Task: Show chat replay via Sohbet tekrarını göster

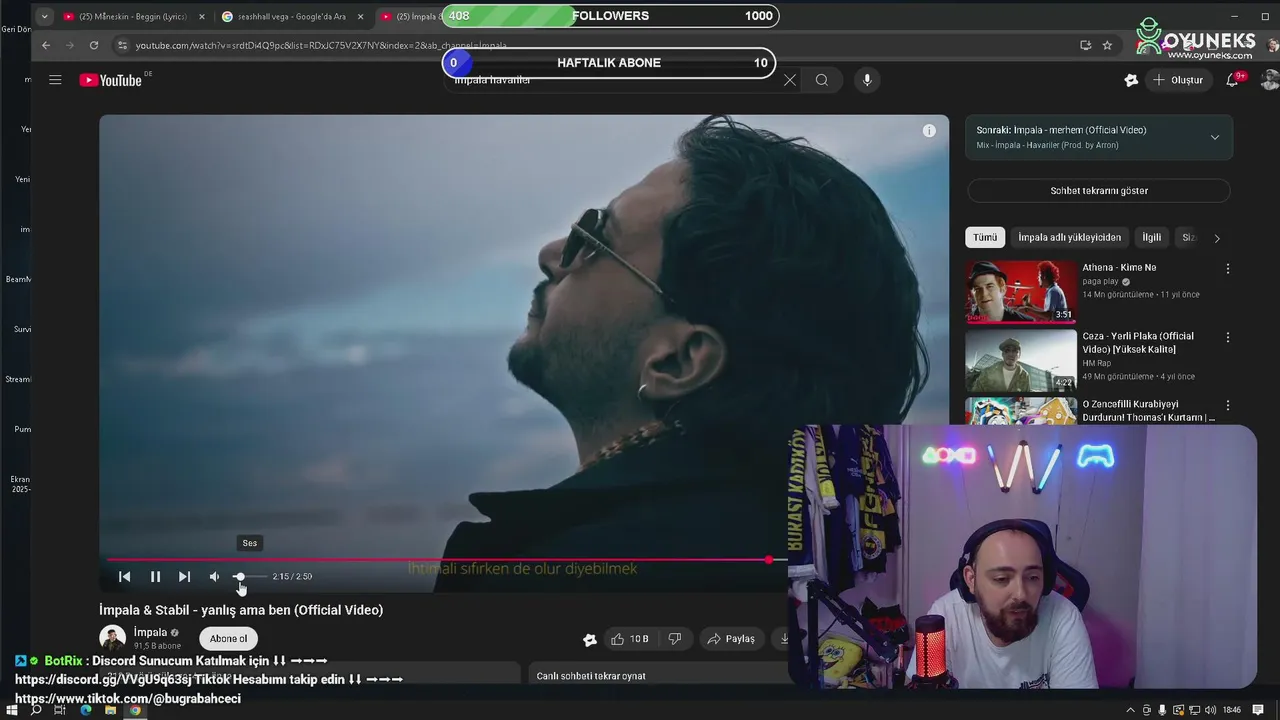Action: click(1099, 191)
